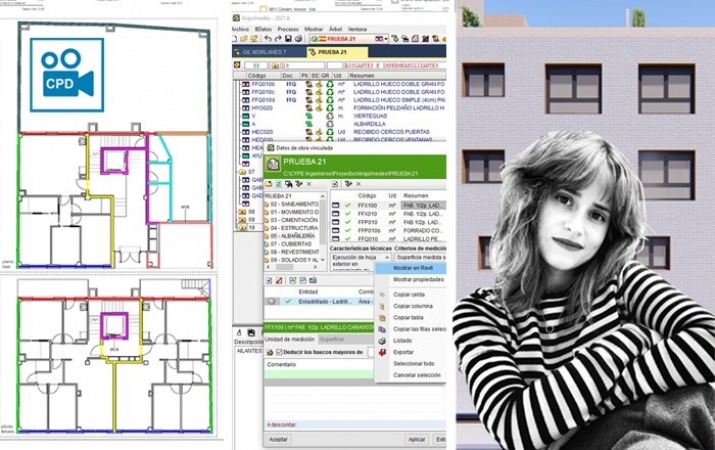Click the save diskette icon in toolbar
The width and height of the screenshot is (715, 450).
coord(288,39)
